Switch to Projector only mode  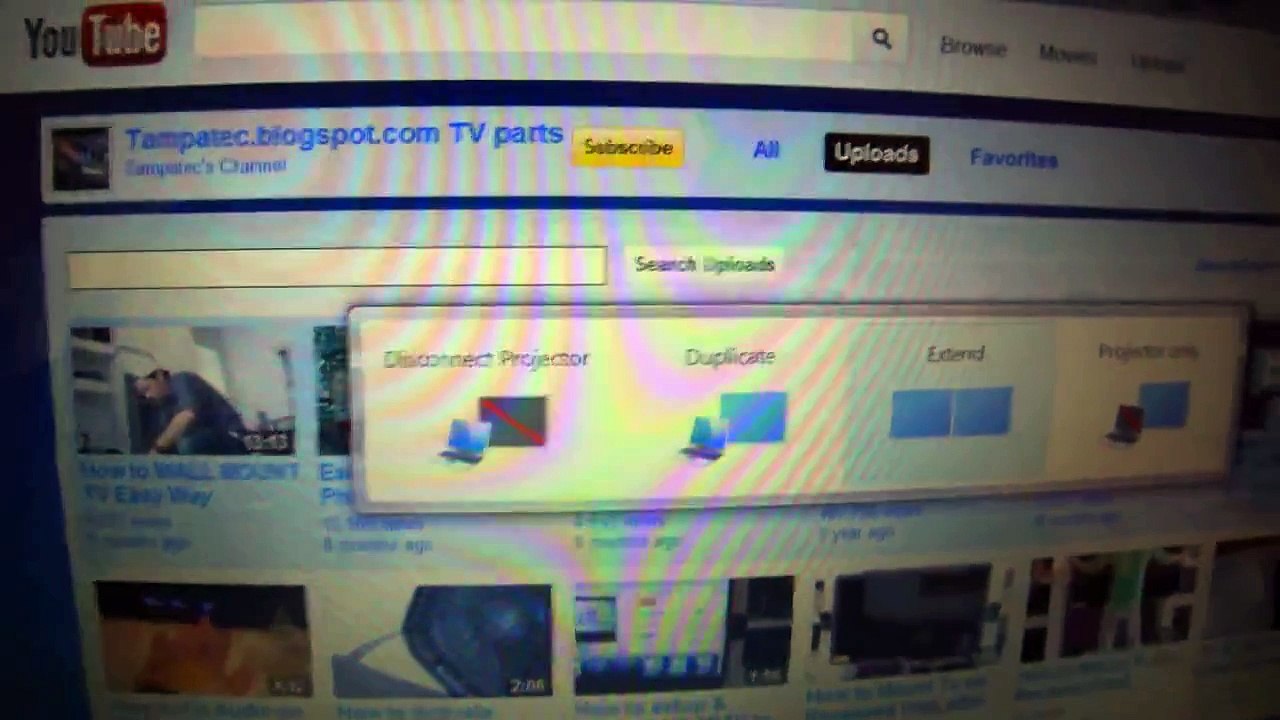pos(1147,394)
